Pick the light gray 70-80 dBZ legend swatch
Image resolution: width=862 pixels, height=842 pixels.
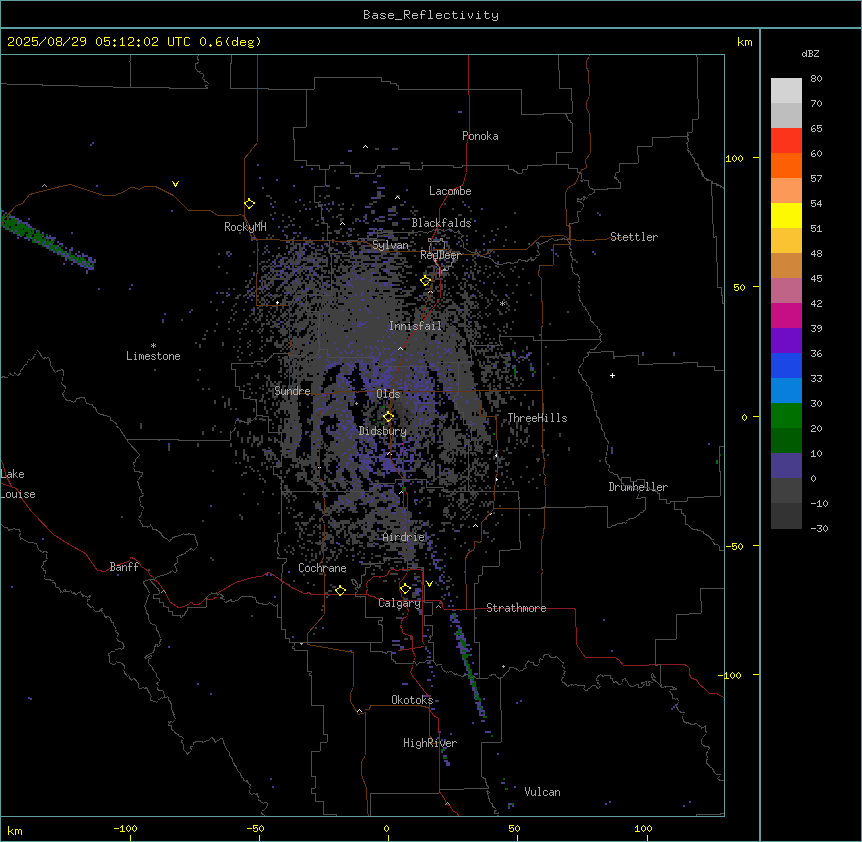786,91
